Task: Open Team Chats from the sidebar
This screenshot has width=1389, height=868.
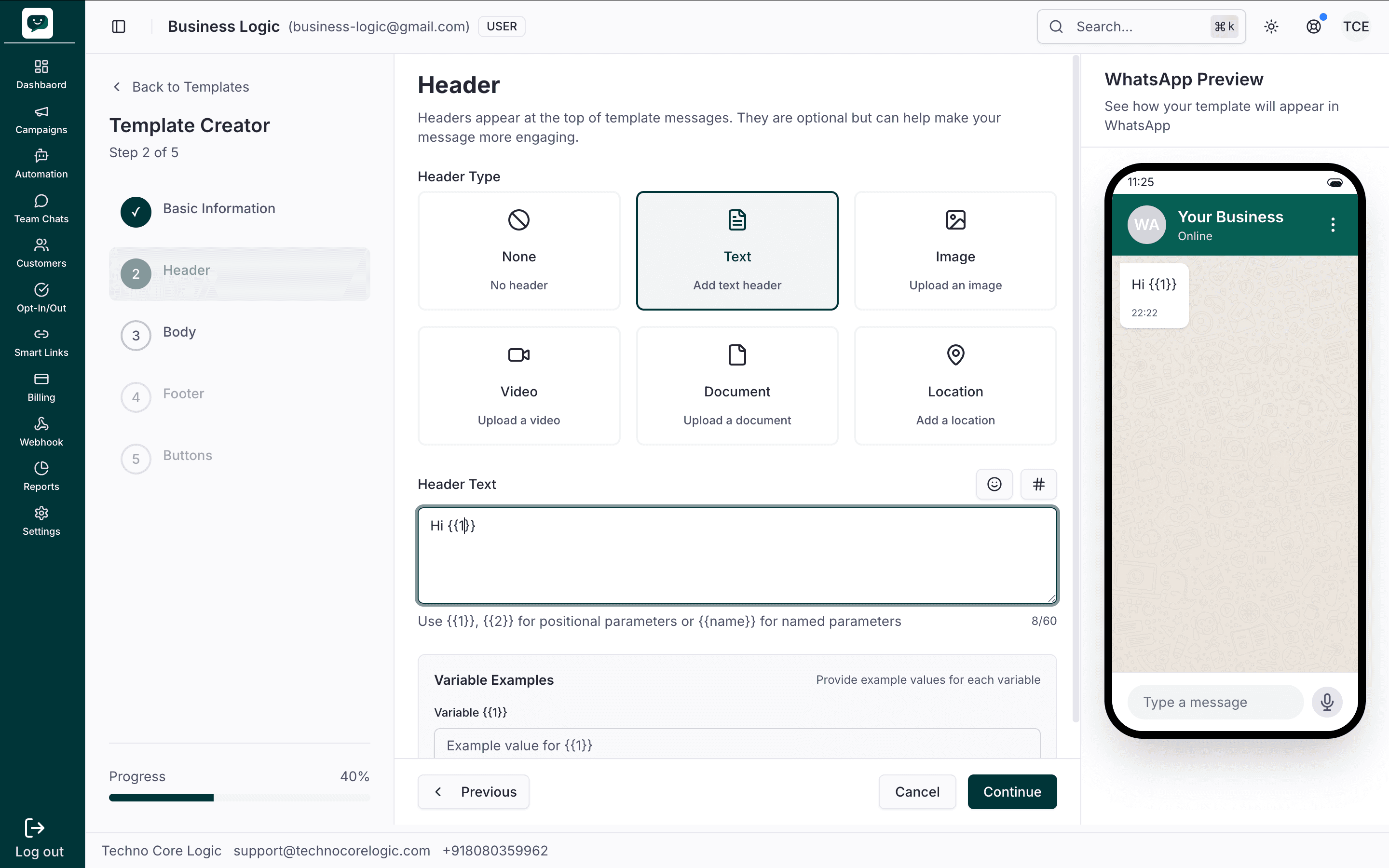Action: pos(41,208)
